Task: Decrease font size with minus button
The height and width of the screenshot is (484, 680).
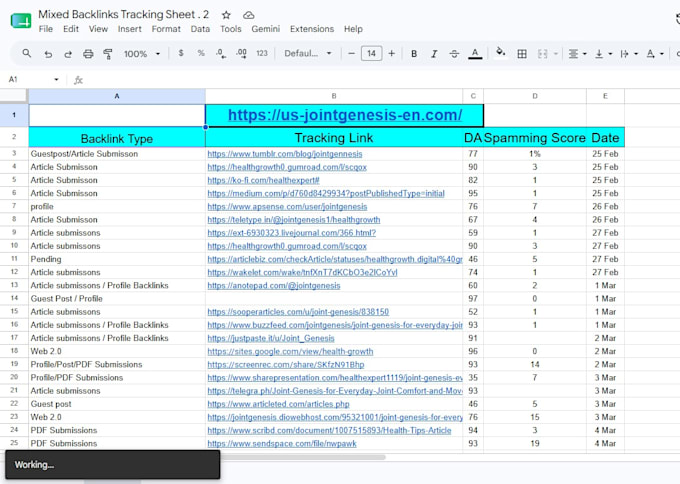Action: click(351, 53)
